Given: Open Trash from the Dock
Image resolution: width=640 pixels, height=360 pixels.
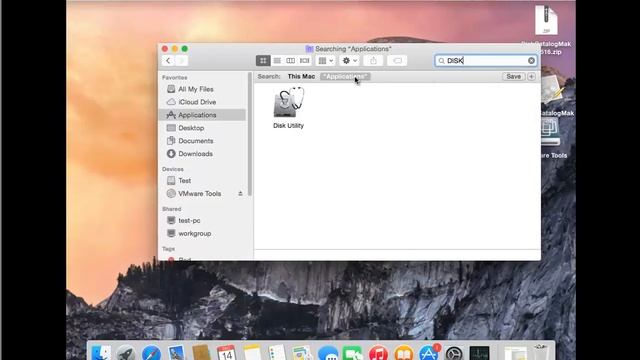Looking at the screenshot, I should tap(541, 353).
